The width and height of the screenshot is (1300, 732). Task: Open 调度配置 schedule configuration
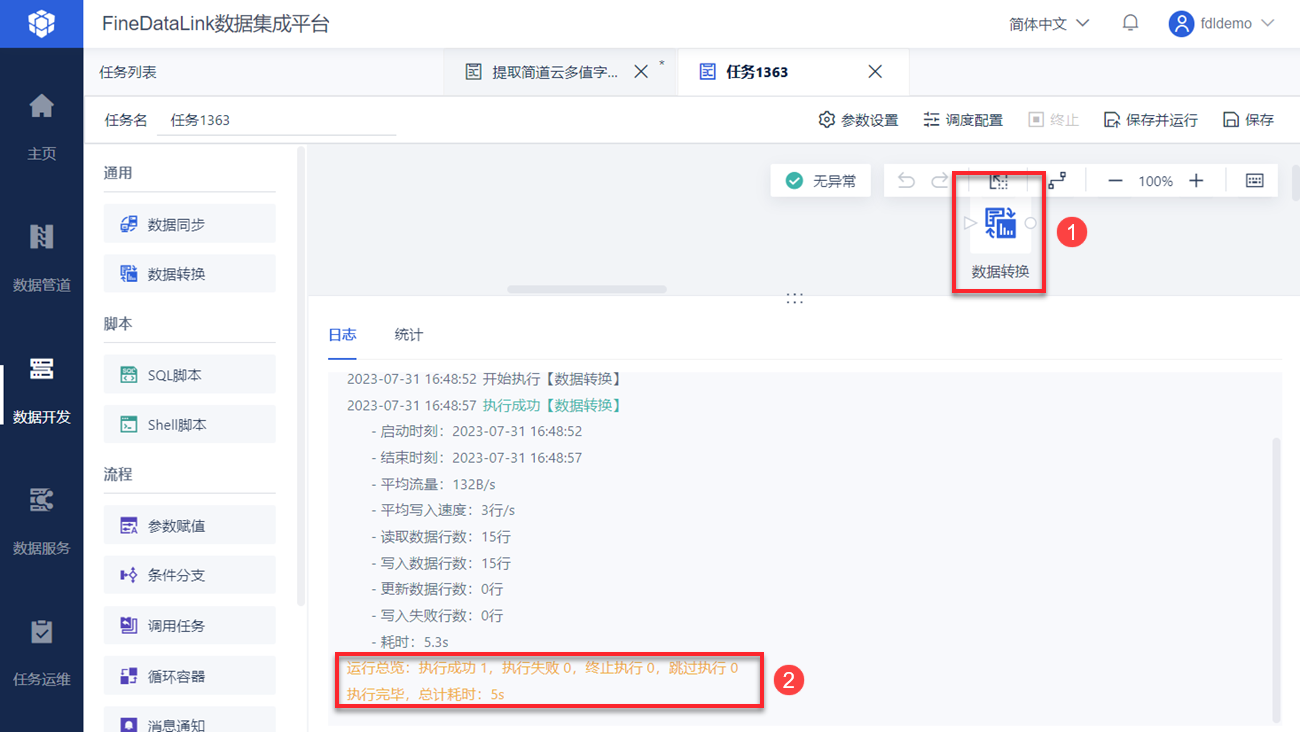(962, 120)
